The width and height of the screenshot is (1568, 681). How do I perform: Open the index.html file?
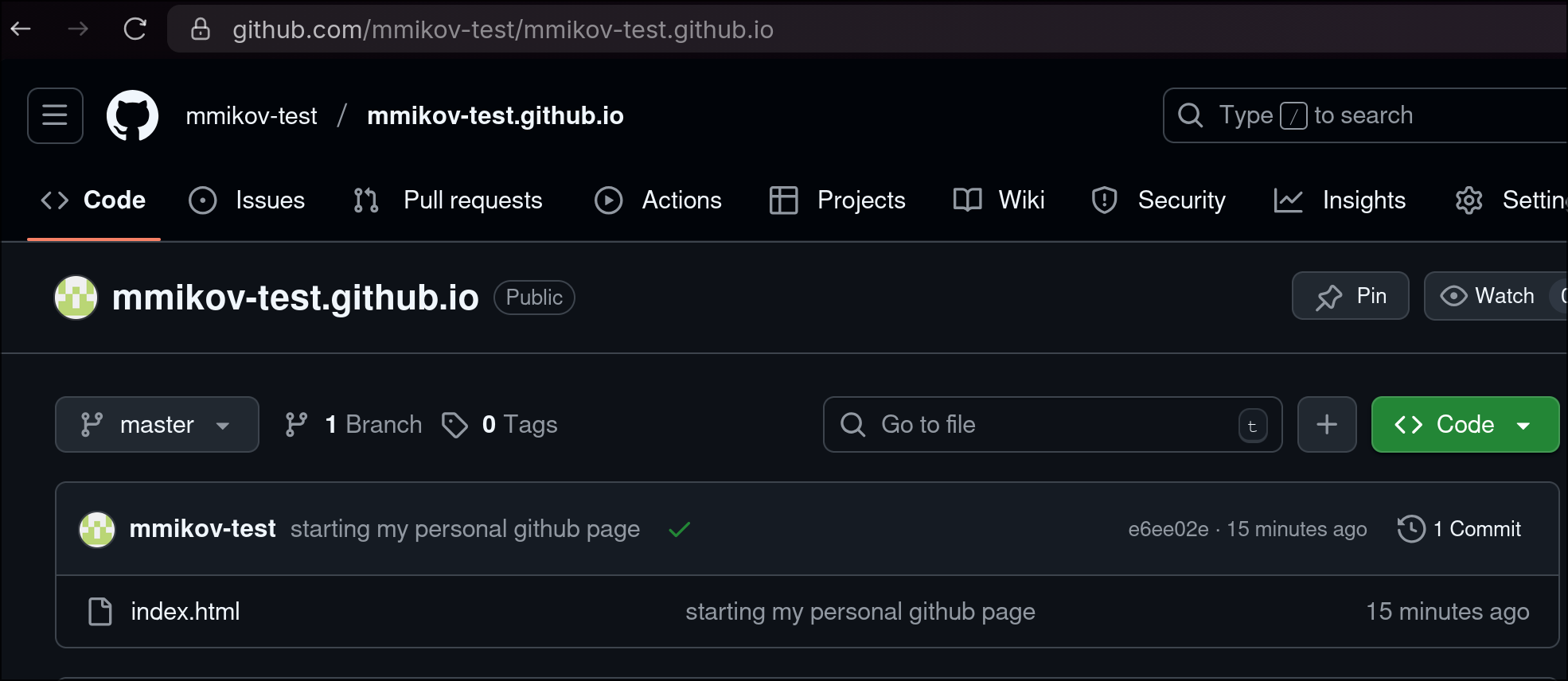(185, 611)
